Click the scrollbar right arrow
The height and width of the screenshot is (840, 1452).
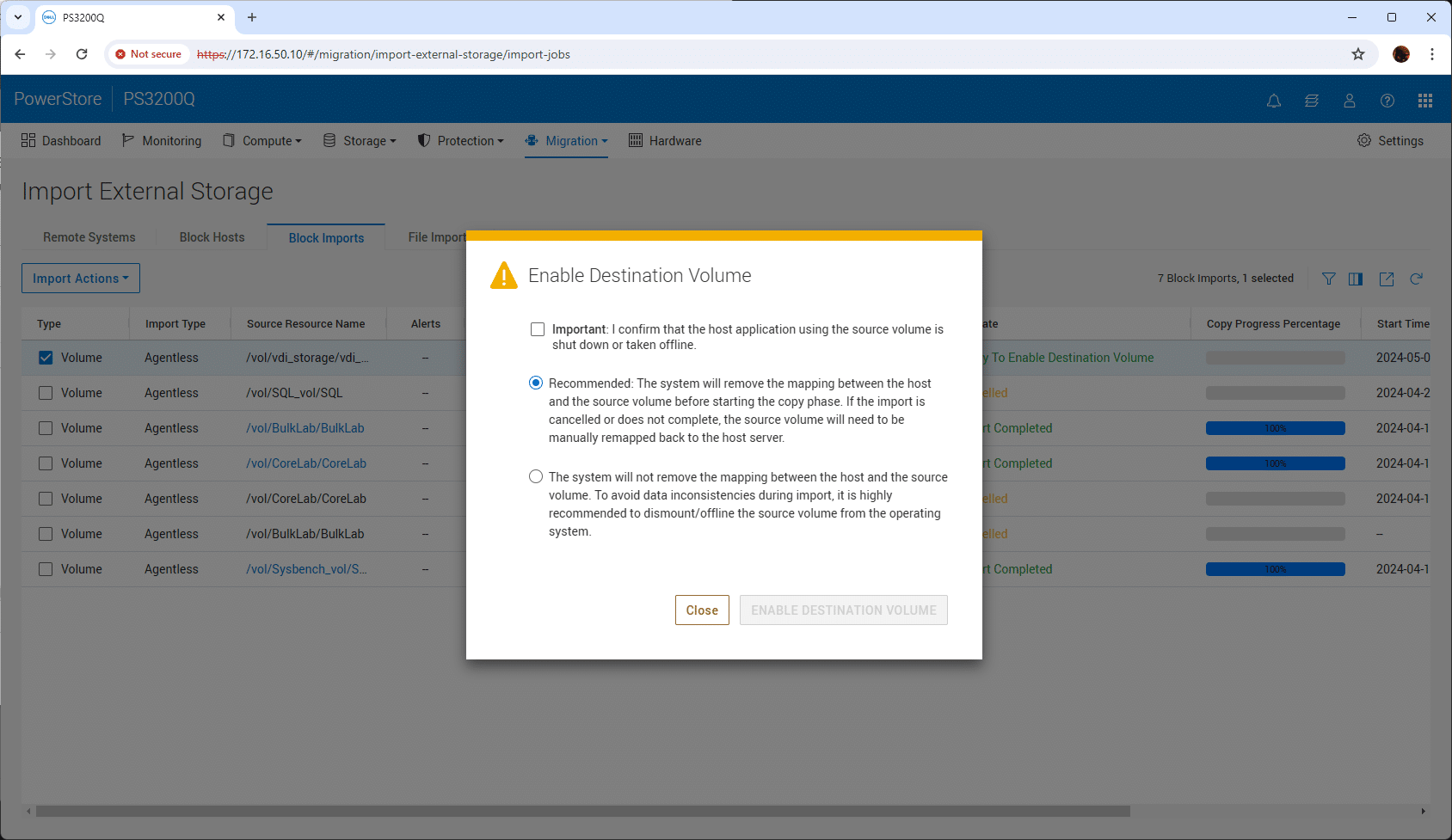[1423, 811]
